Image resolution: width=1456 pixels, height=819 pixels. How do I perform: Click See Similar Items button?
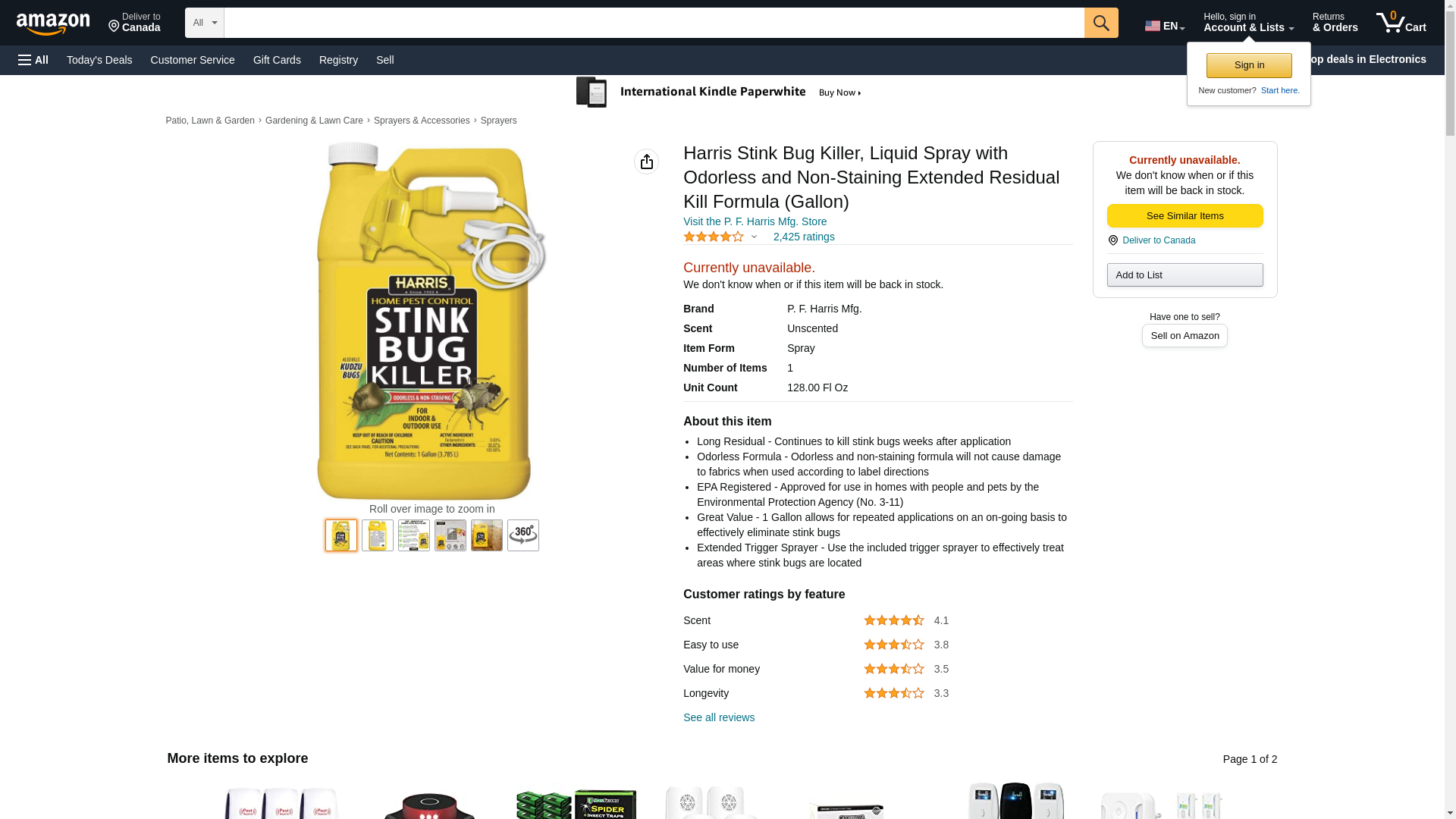click(1184, 216)
